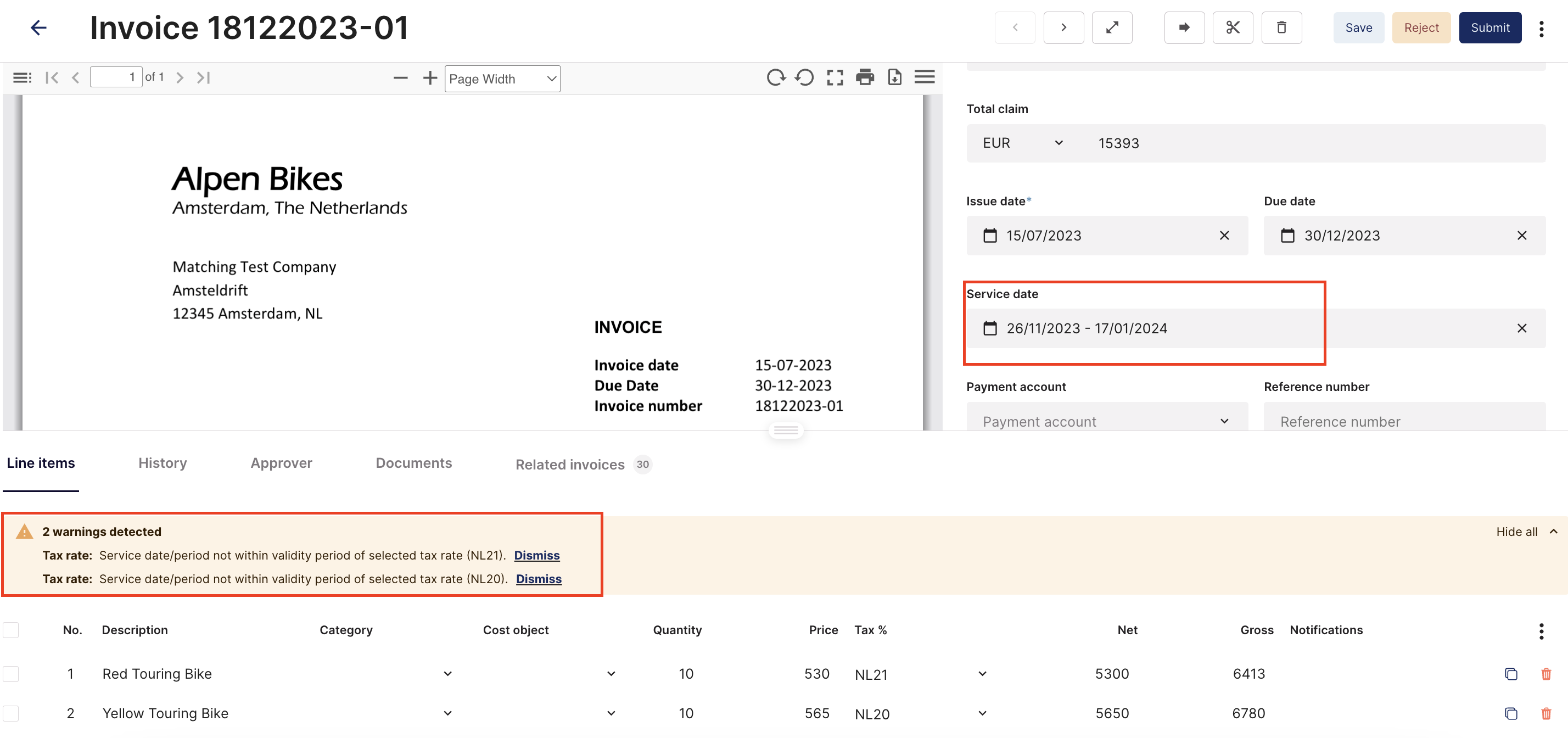
Task: Open the header three-dot more menu
Action: click(1541, 29)
